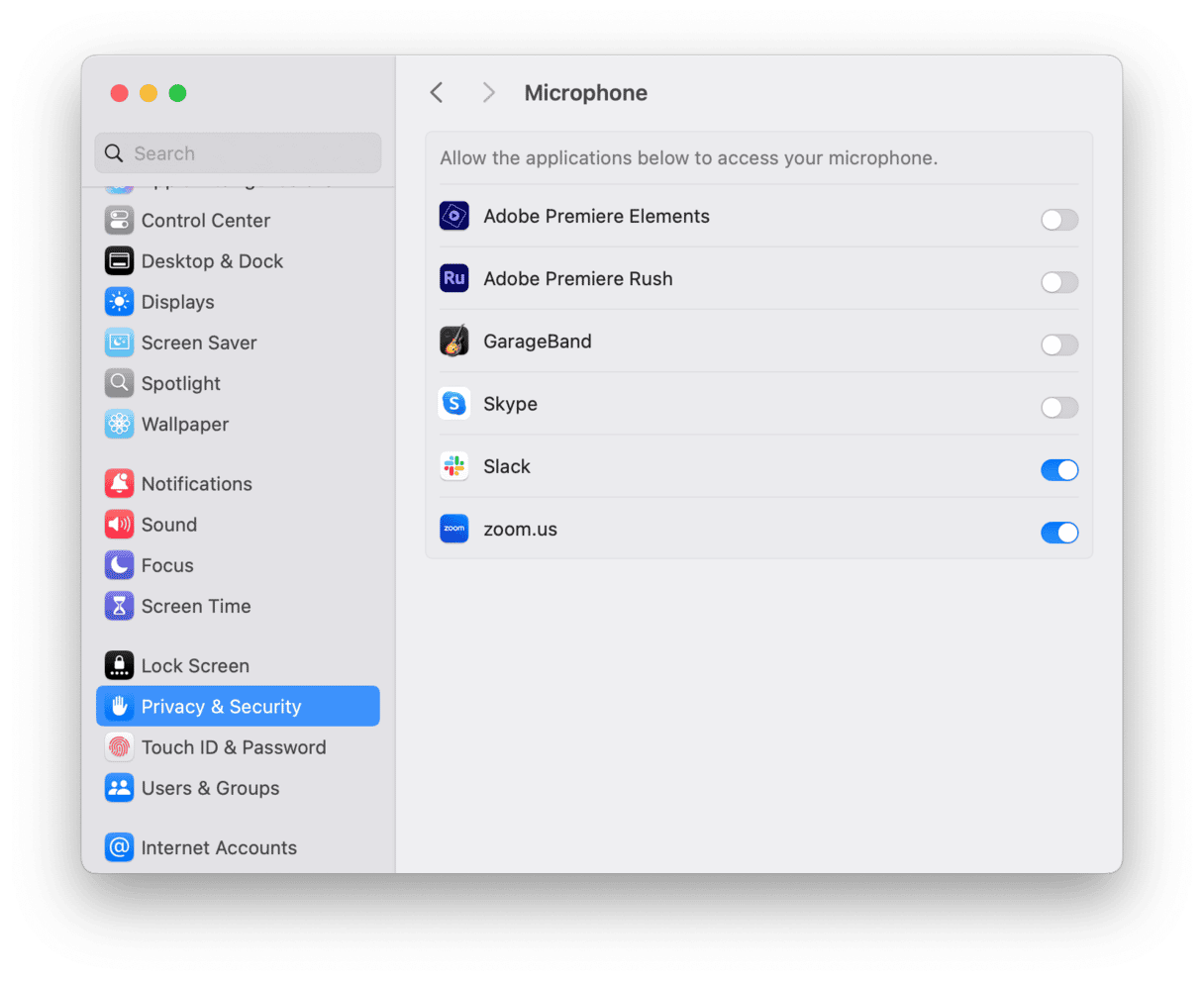Select Lock Screen label in sidebar
1204x981 pixels.
[x=195, y=665]
